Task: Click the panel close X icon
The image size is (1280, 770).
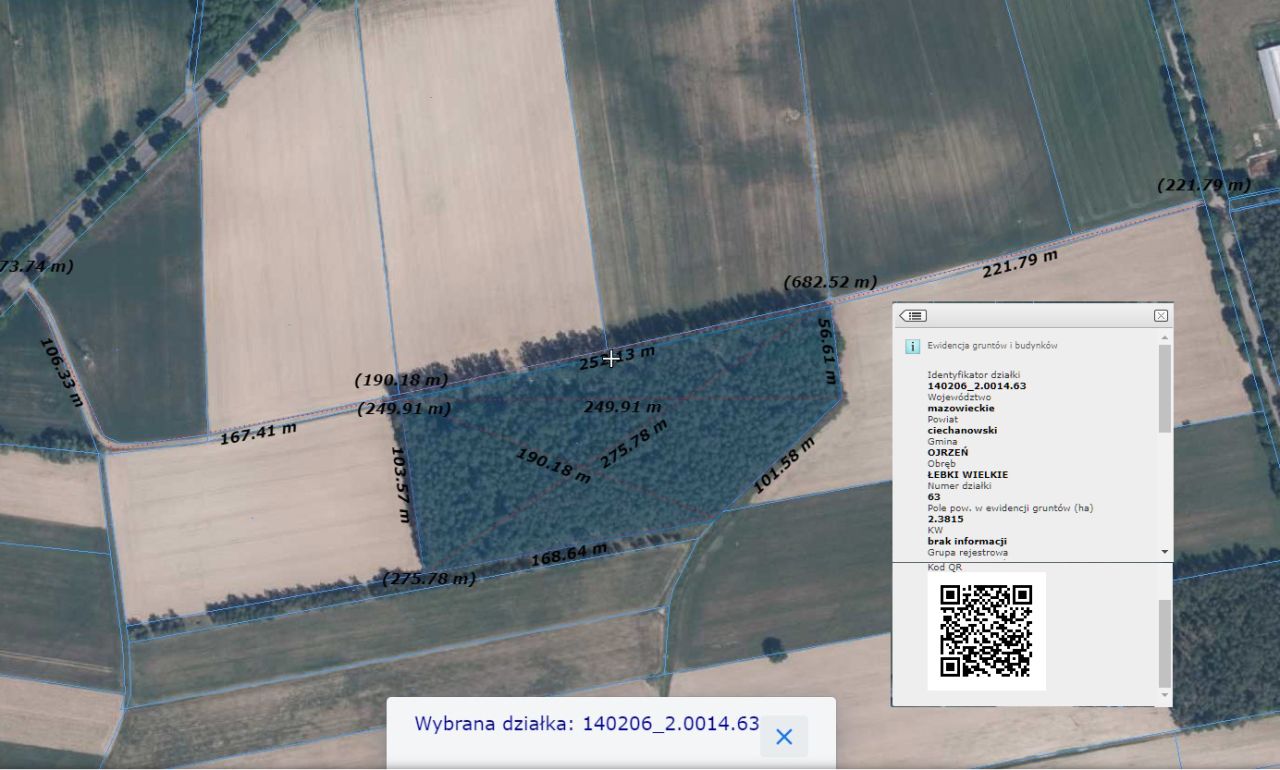Action: click(x=1162, y=315)
